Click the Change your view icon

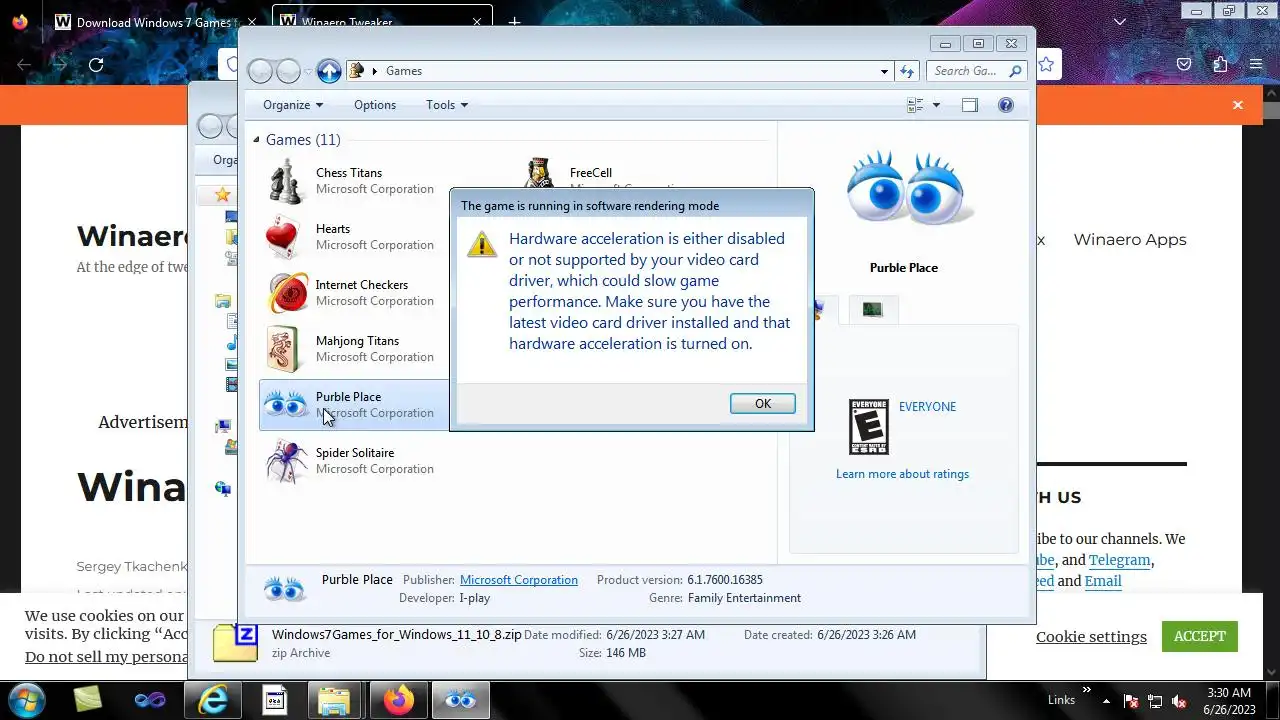[914, 105]
